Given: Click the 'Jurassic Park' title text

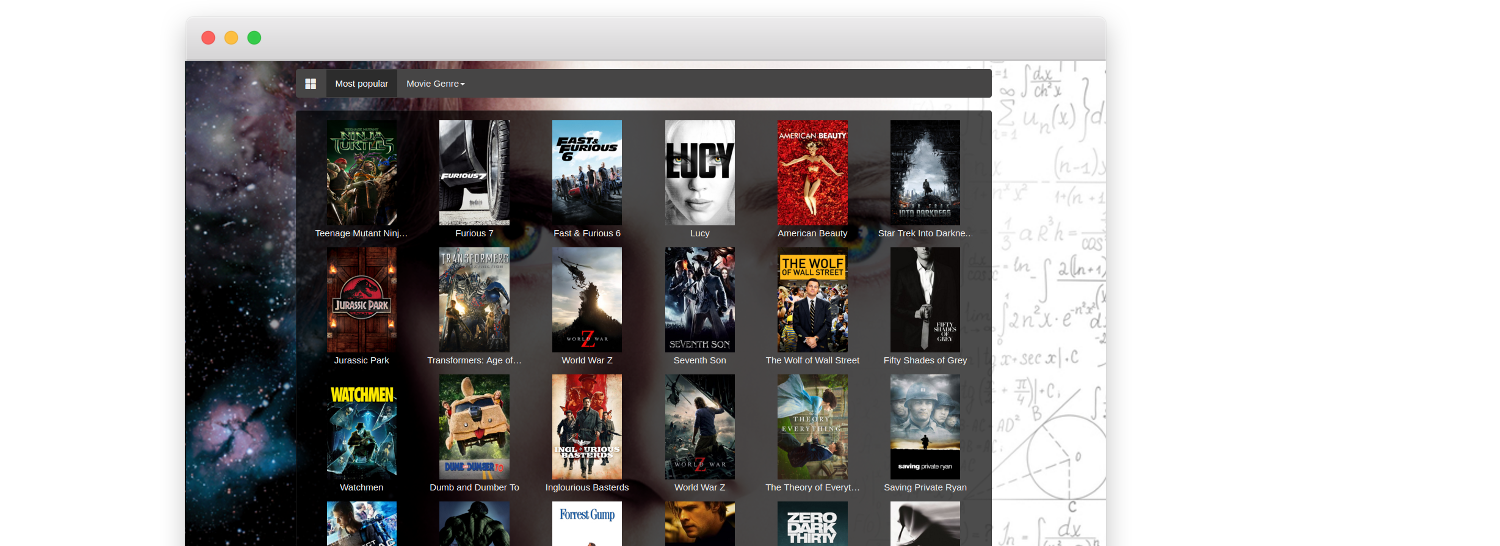Looking at the screenshot, I should 362,360.
